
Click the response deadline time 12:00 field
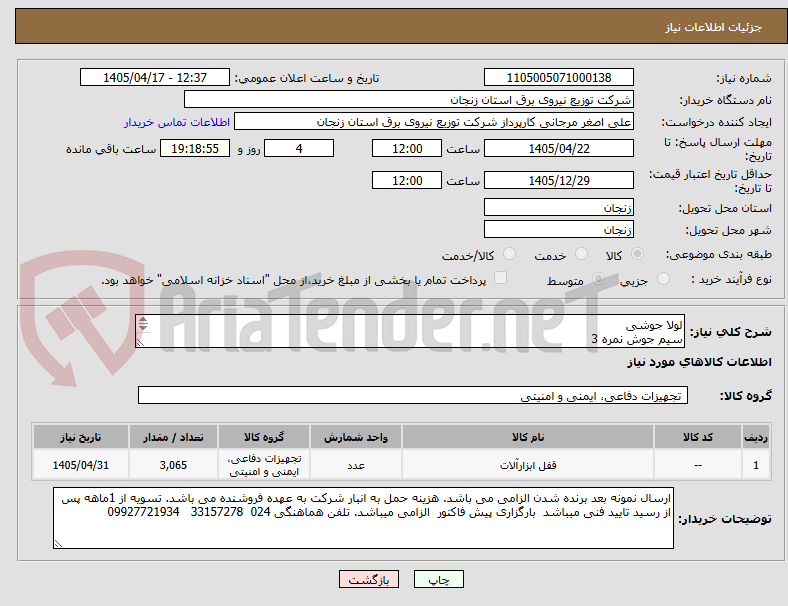tap(407, 148)
